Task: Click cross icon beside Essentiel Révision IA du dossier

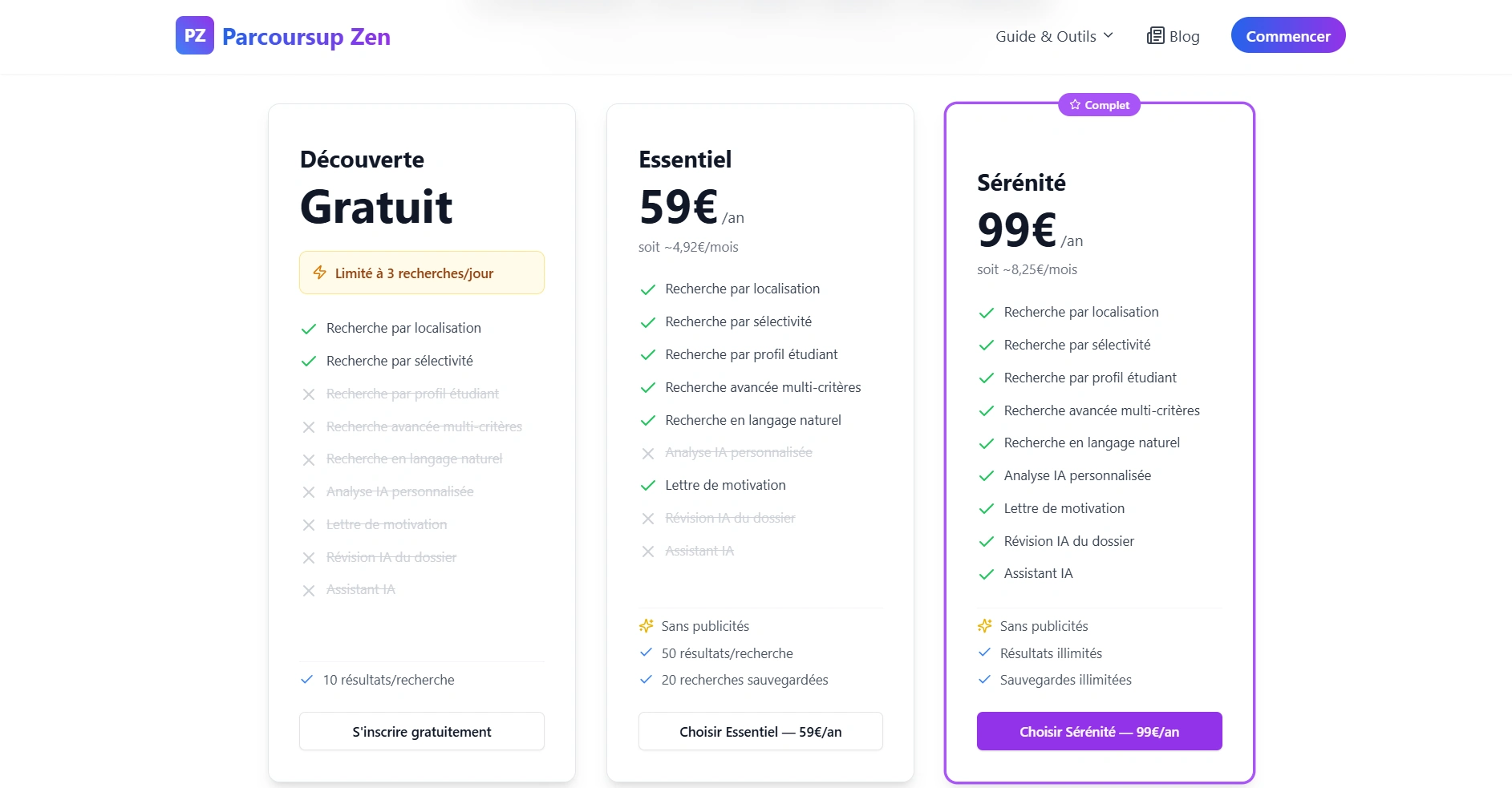Action: [648, 519]
